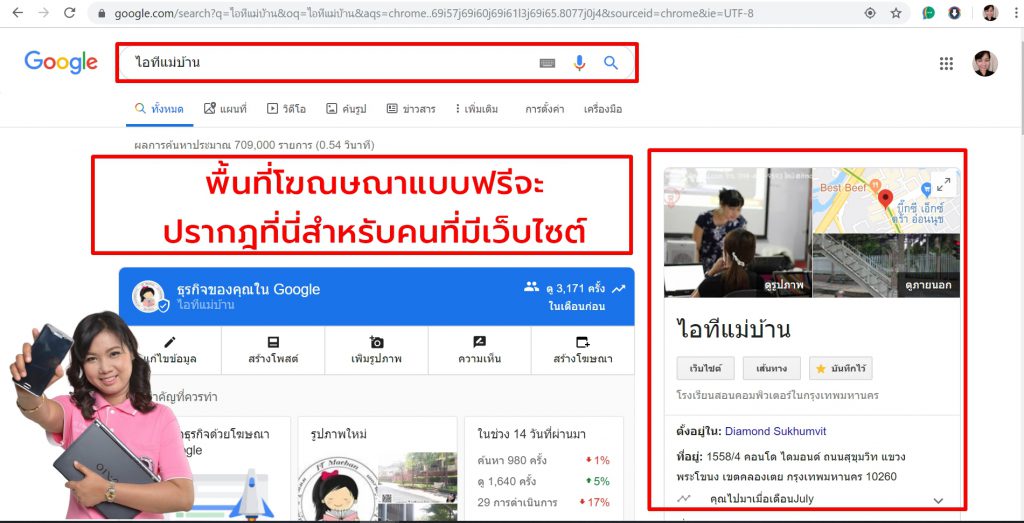1024x523 pixels.
Task: Open the Google account profile picture
Action: [984, 64]
